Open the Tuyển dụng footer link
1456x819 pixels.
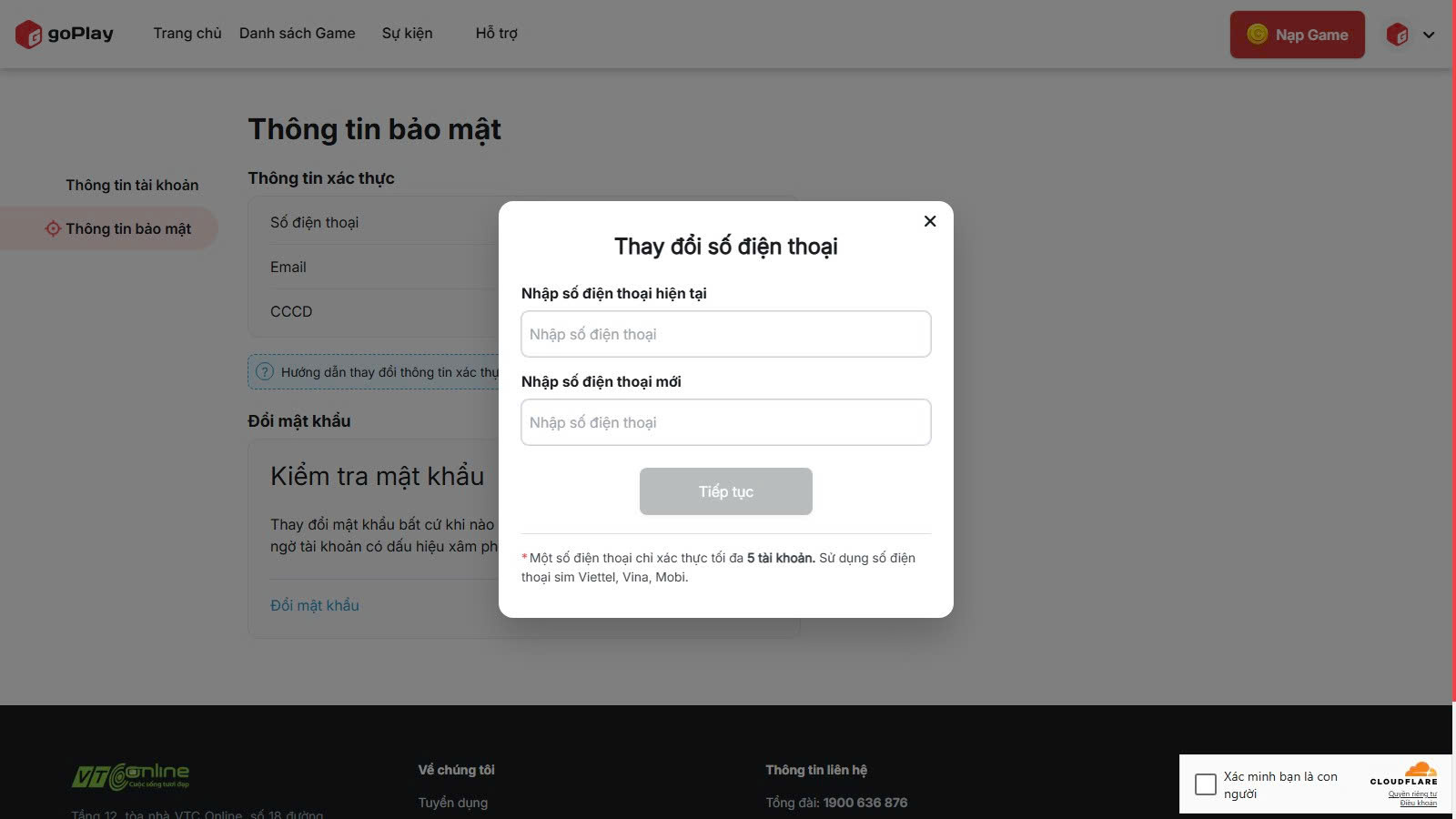click(x=452, y=803)
